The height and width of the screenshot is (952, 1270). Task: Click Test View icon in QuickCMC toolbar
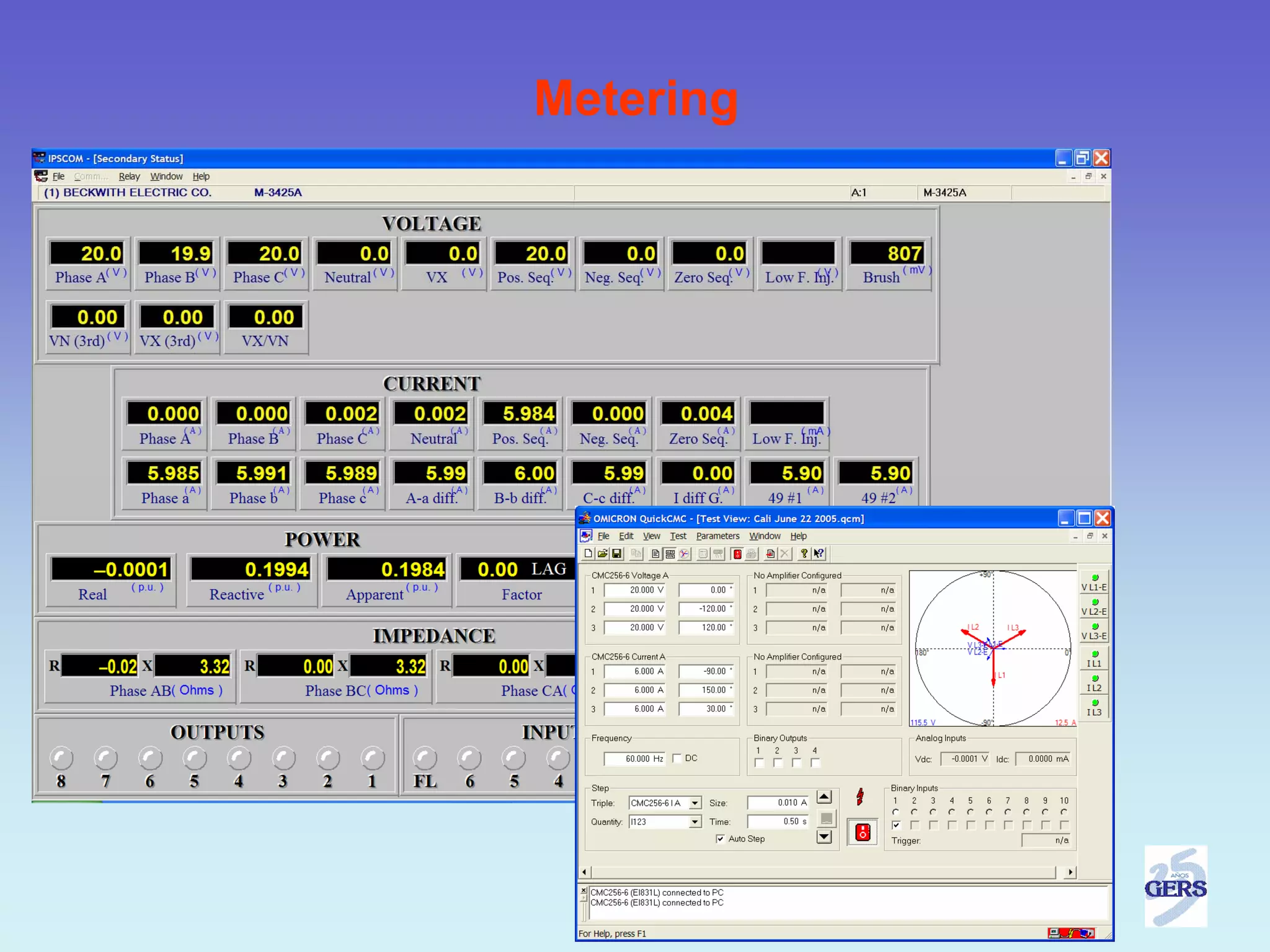pyautogui.click(x=670, y=554)
